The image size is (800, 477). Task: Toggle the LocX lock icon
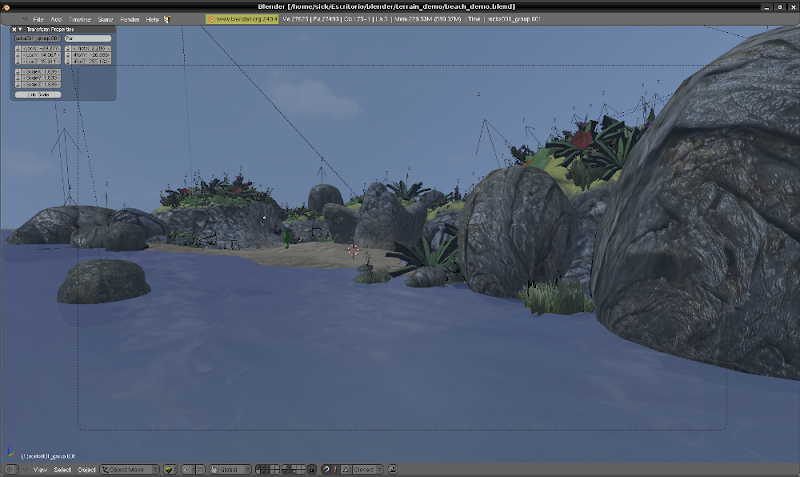[17, 48]
